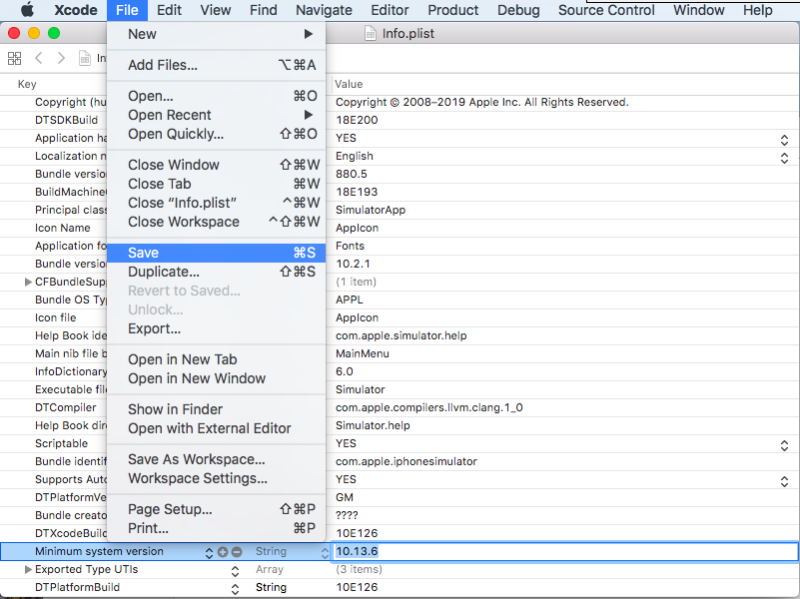Open the Open Recent submenu
The width and height of the screenshot is (800, 599).
[217, 115]
